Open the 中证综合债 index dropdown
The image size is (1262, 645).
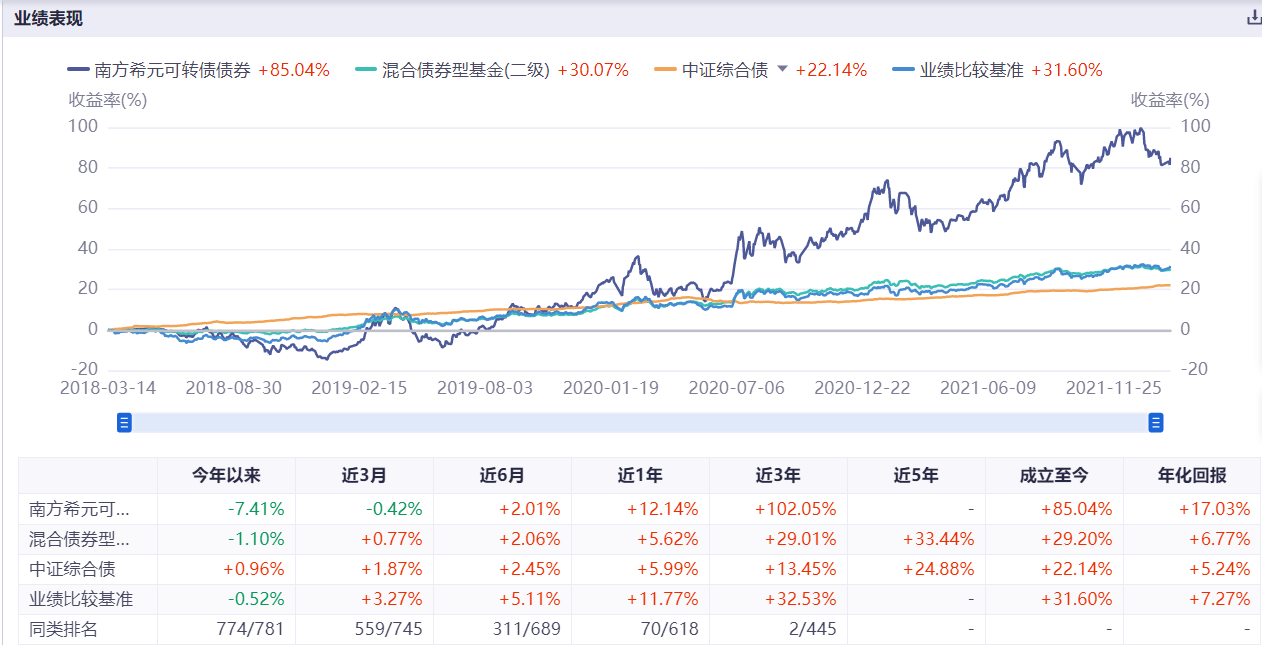(x=780, y=70)
